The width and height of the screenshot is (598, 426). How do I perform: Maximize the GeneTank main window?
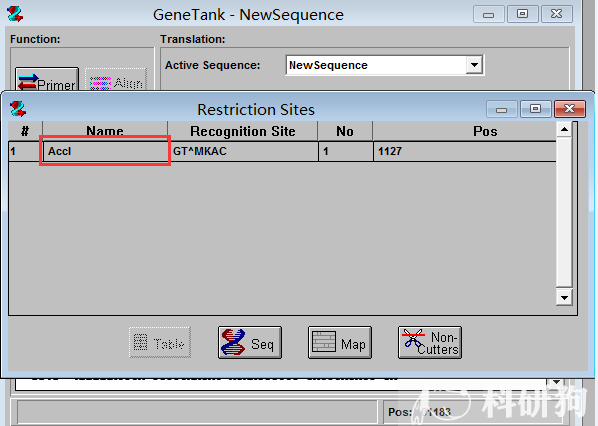pos(522,14)
